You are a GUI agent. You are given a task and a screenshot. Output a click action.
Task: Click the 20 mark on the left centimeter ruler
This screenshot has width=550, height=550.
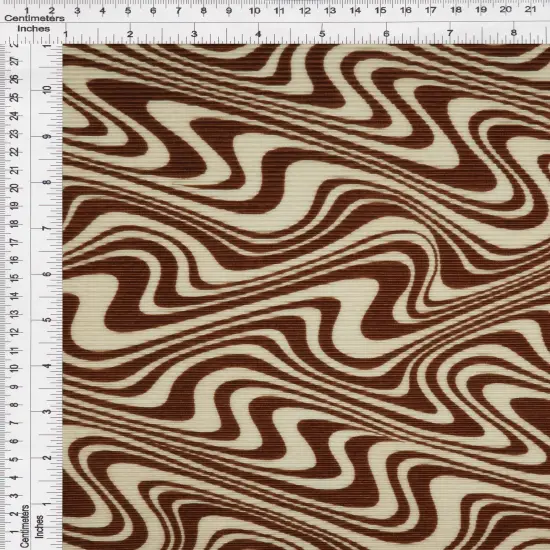(15, 188)
